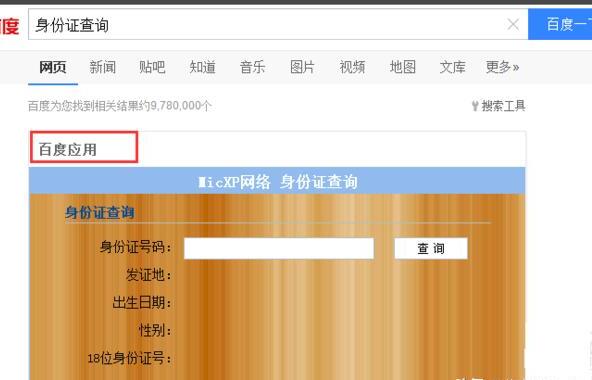The height and width of the screenshot is (380, 592).
Task: Switch to the 新闻 tab
Action: [x=103, y=68]
